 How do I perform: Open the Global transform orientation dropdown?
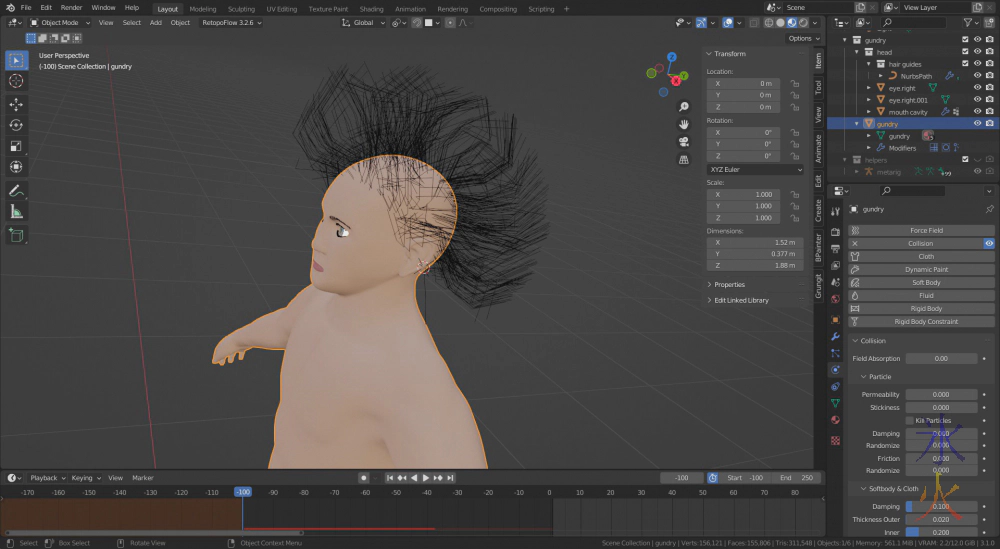pos(364,22)
